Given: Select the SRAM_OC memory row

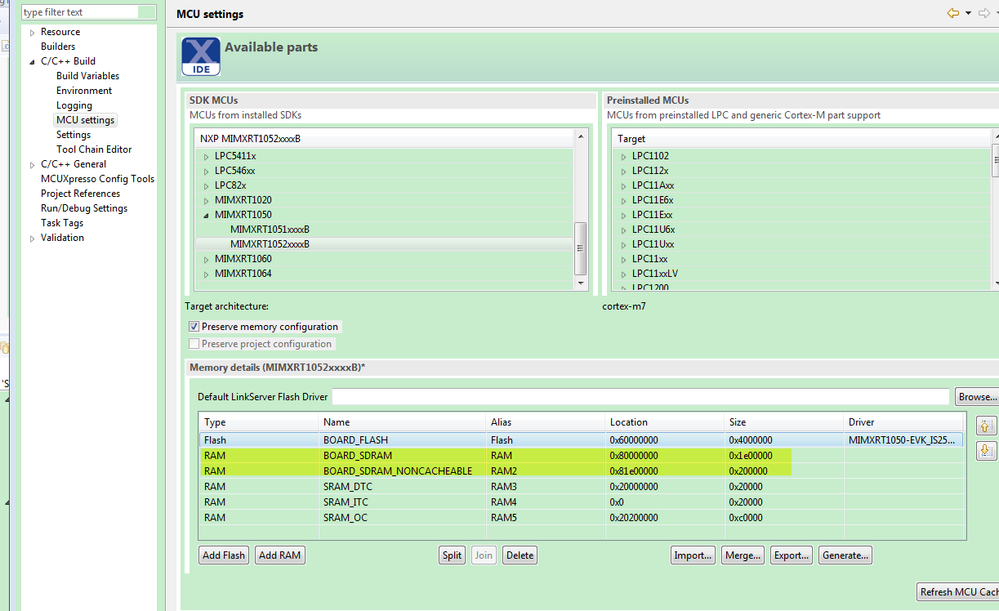Looking at the screenshot, I should click(581, 517).
